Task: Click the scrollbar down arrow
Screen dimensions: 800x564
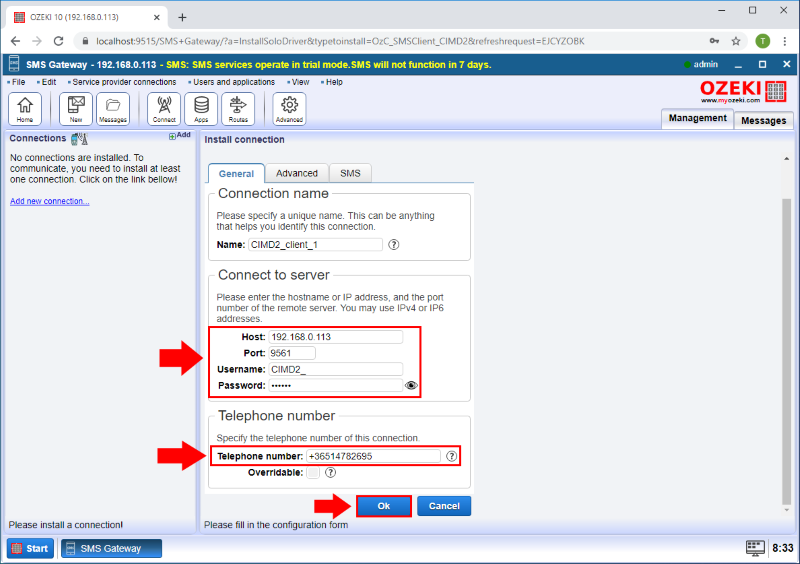Action: [786, 510]
